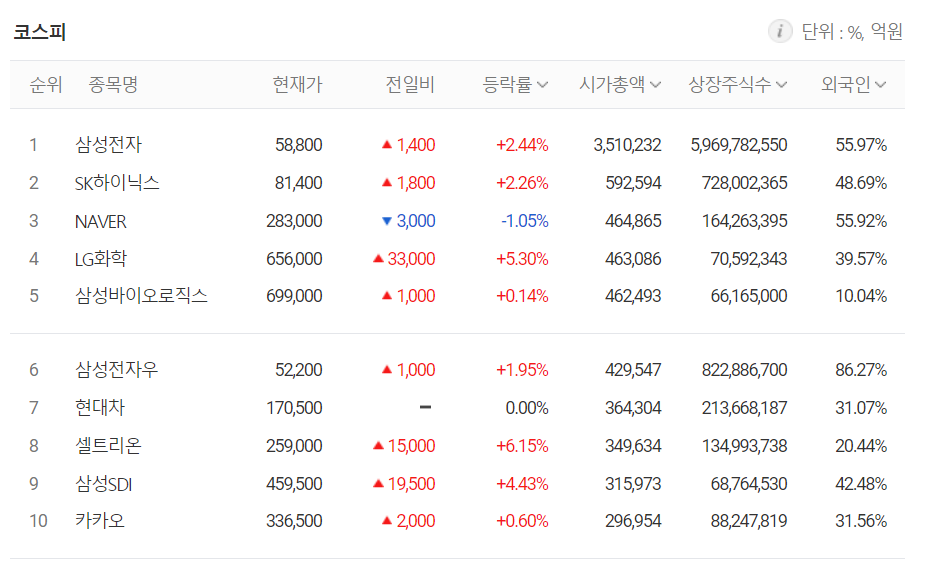This screenshot has height=568, width=926.
Task: Click the -1.05% rate for NAVER
Action: click(x=525, y=221)
